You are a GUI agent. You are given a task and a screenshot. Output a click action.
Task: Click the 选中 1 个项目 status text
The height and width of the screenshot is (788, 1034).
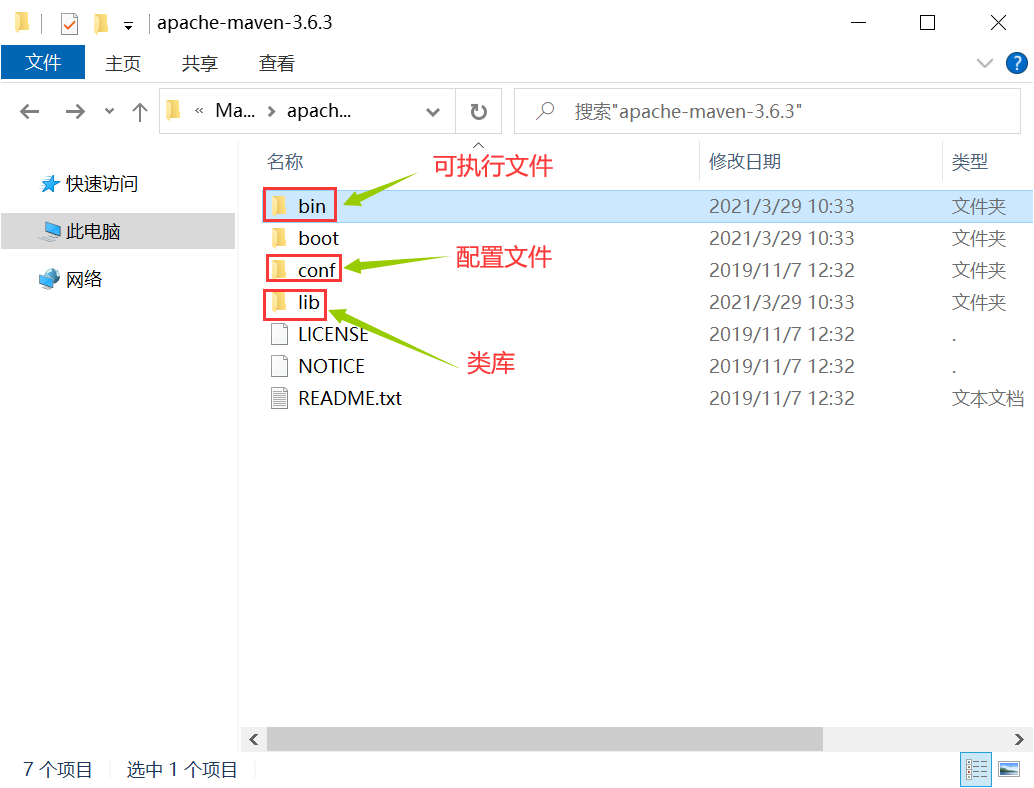(182, 770)
